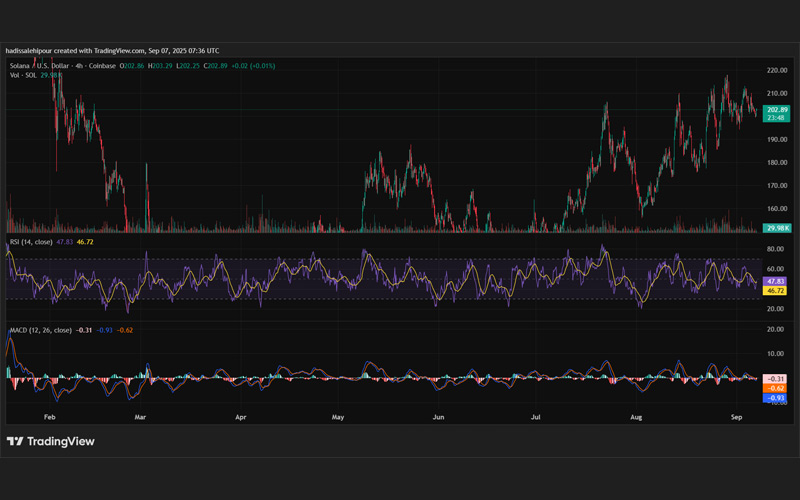The image size is (800, 500).
Task: Click the yellow 46.72 value in RSI legend
Action: (85, 242)
